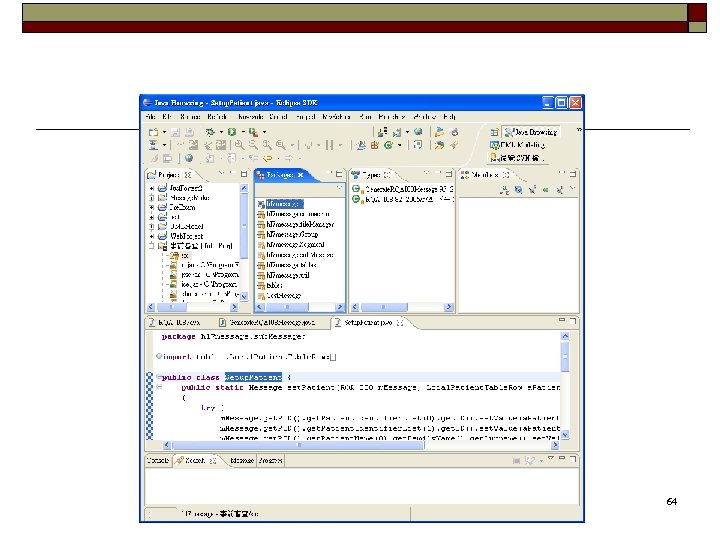Open dropdown arrow next to External Tools
The image size is (720, 540).
click(x=264, y=132)
